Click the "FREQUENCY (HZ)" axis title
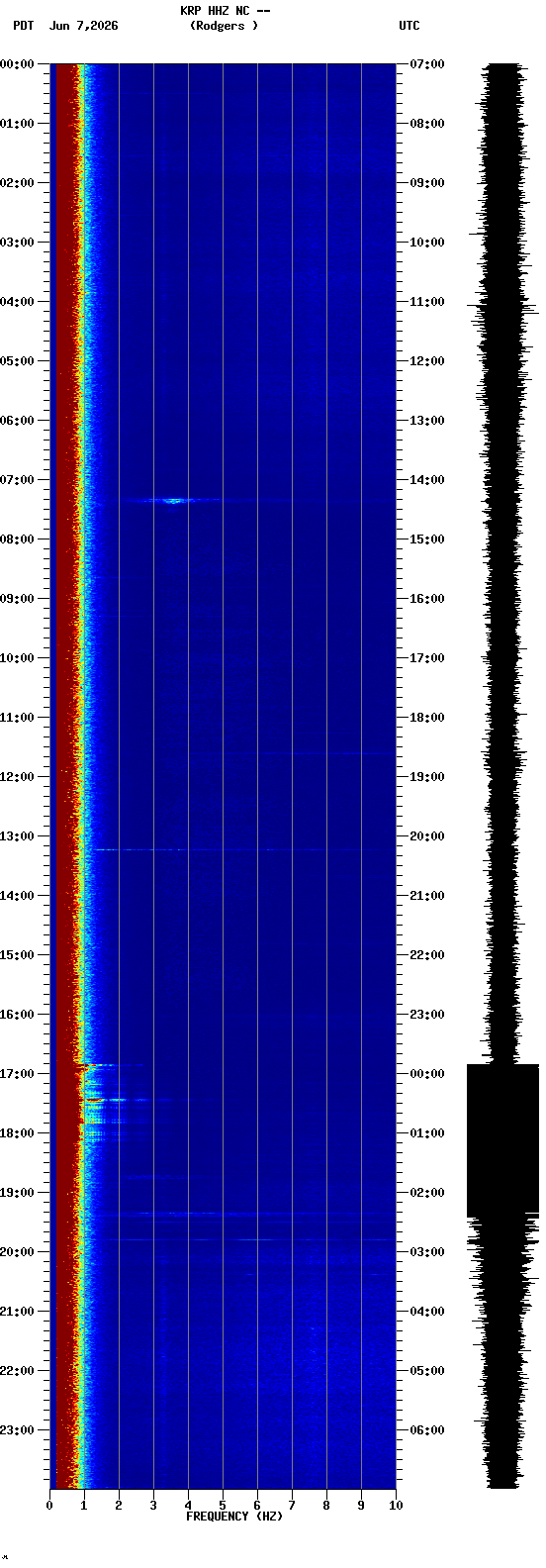Image resolution: width=546 pixels, height=1568 pixels. (234, 1517)
